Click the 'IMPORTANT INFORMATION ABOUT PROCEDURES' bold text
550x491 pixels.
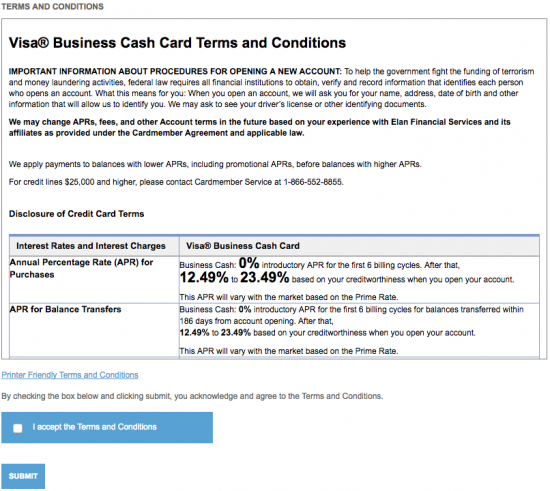175,72
